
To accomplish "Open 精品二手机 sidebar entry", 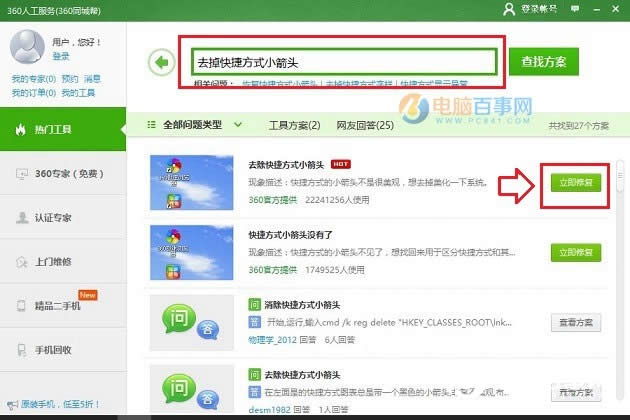I will pos(62,305).
